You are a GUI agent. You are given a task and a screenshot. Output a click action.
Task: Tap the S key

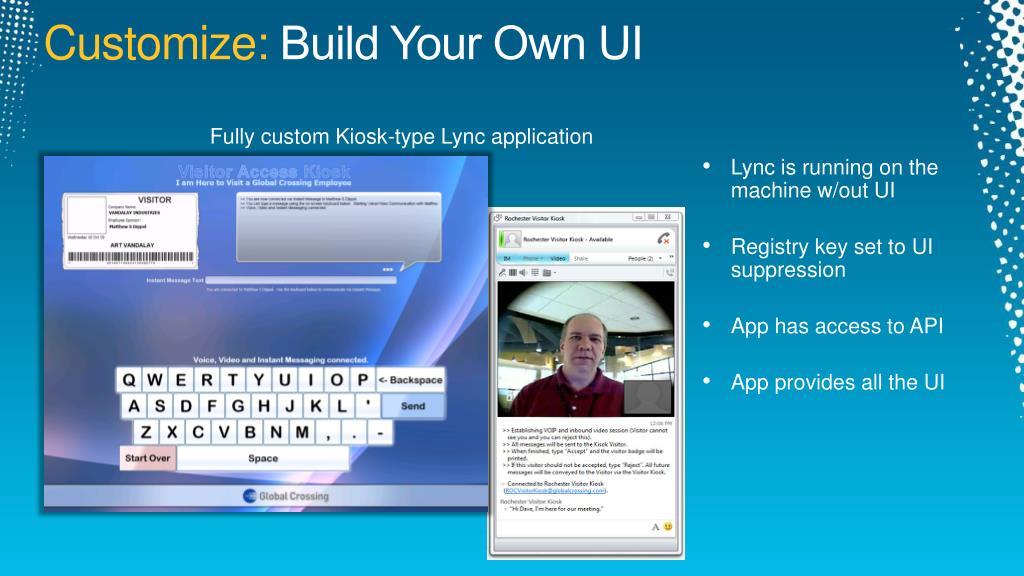click(x=160, y=406)
